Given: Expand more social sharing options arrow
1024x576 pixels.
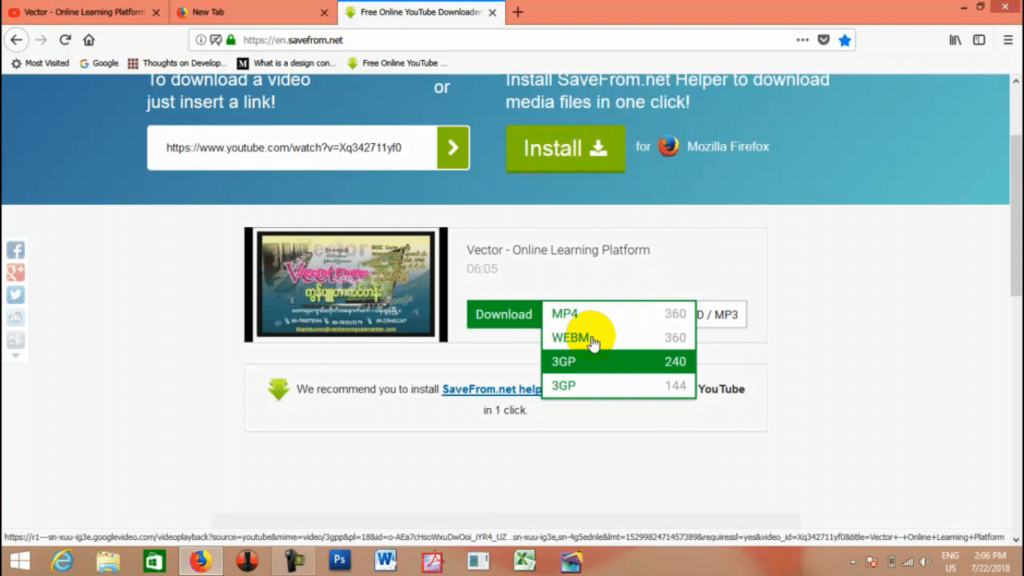Looking at the screenshot, I should pyautogui.click(x=16, y=356).
